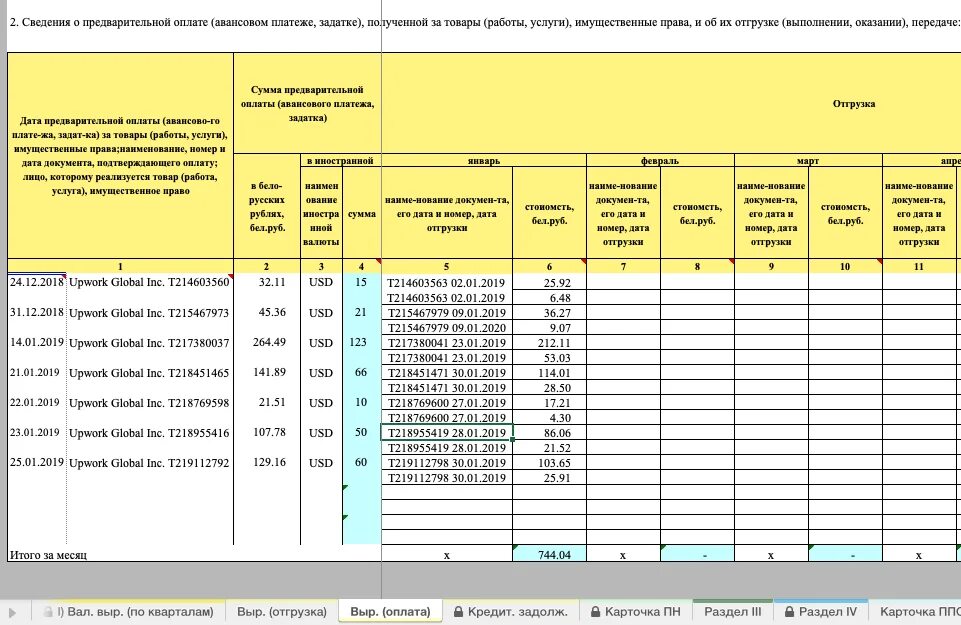Select the cost value 212.11
Screen dimensions: 961x625
click(x=549, y=343)
